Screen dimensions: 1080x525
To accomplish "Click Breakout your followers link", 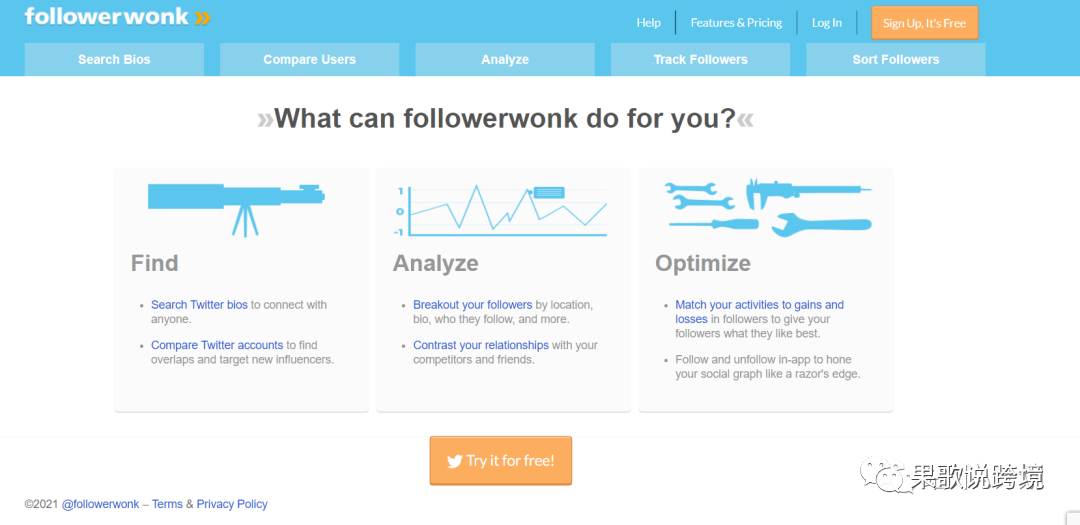I will click(x=472, y=305).
